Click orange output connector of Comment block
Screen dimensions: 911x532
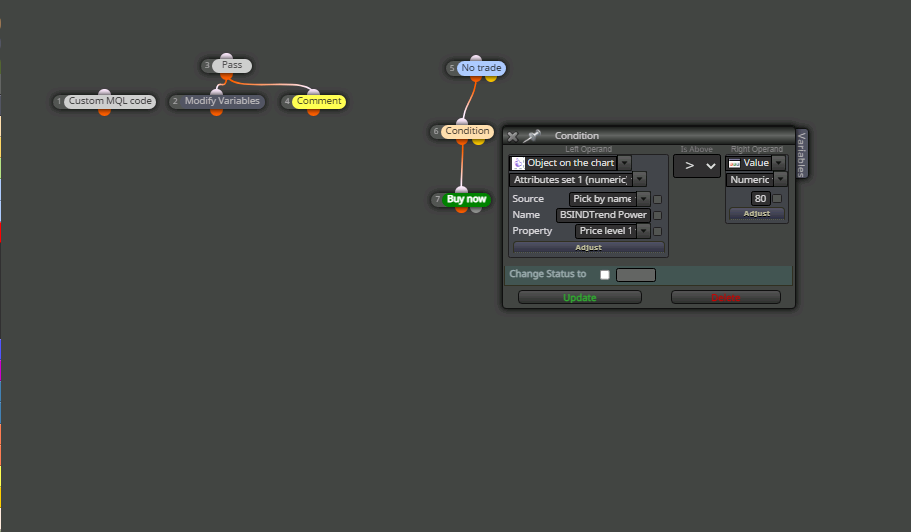[x=313, y=111]
